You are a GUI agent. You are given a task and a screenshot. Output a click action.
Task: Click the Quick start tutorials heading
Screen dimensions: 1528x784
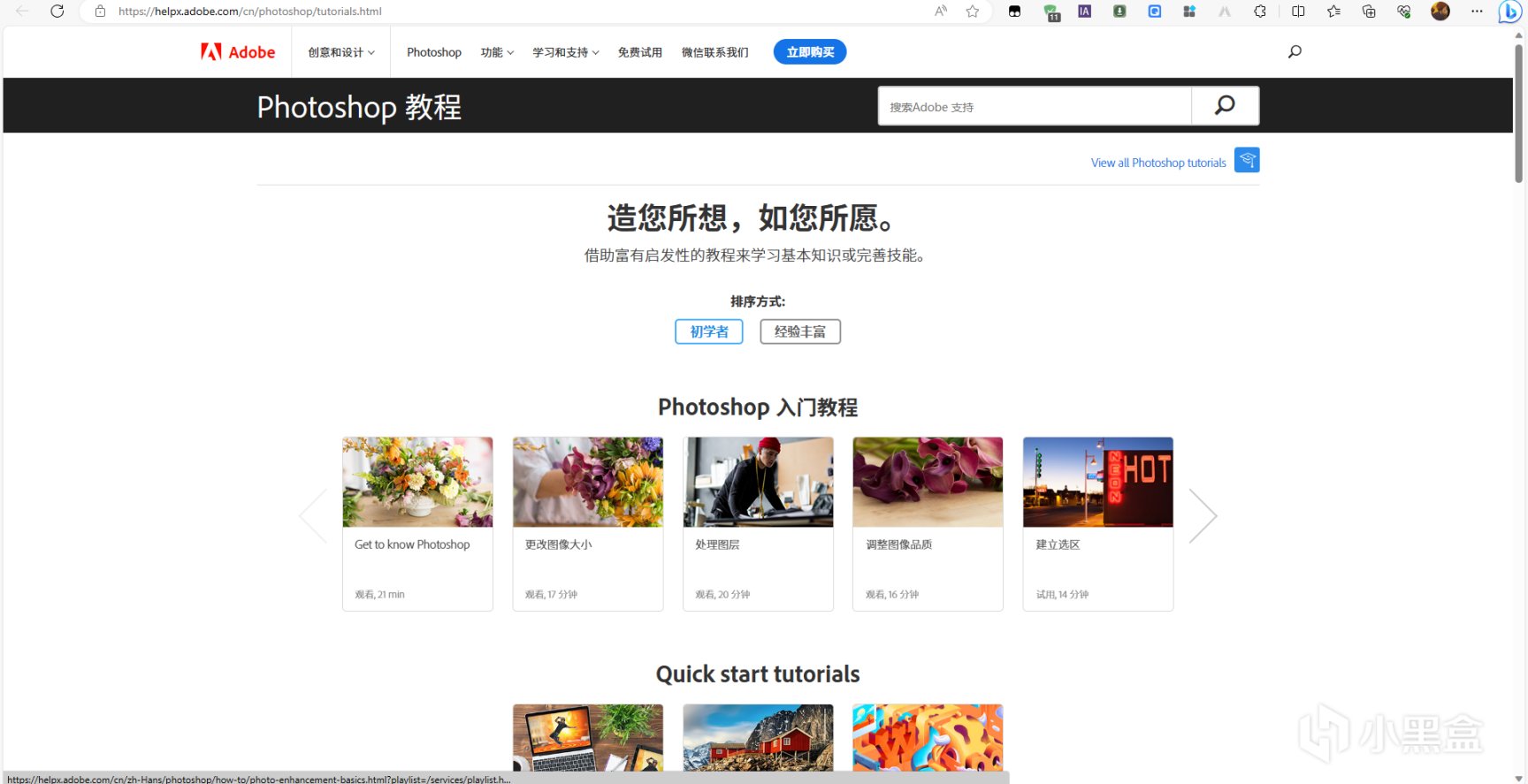pos(758,674)
